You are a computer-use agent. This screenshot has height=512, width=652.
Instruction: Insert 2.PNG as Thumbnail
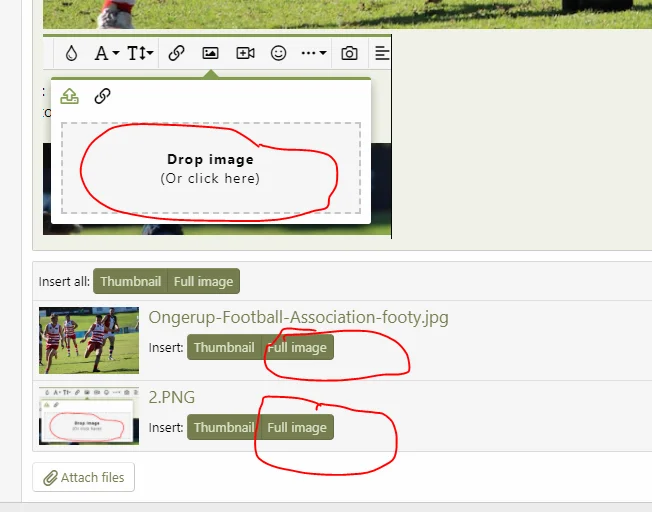224,427
